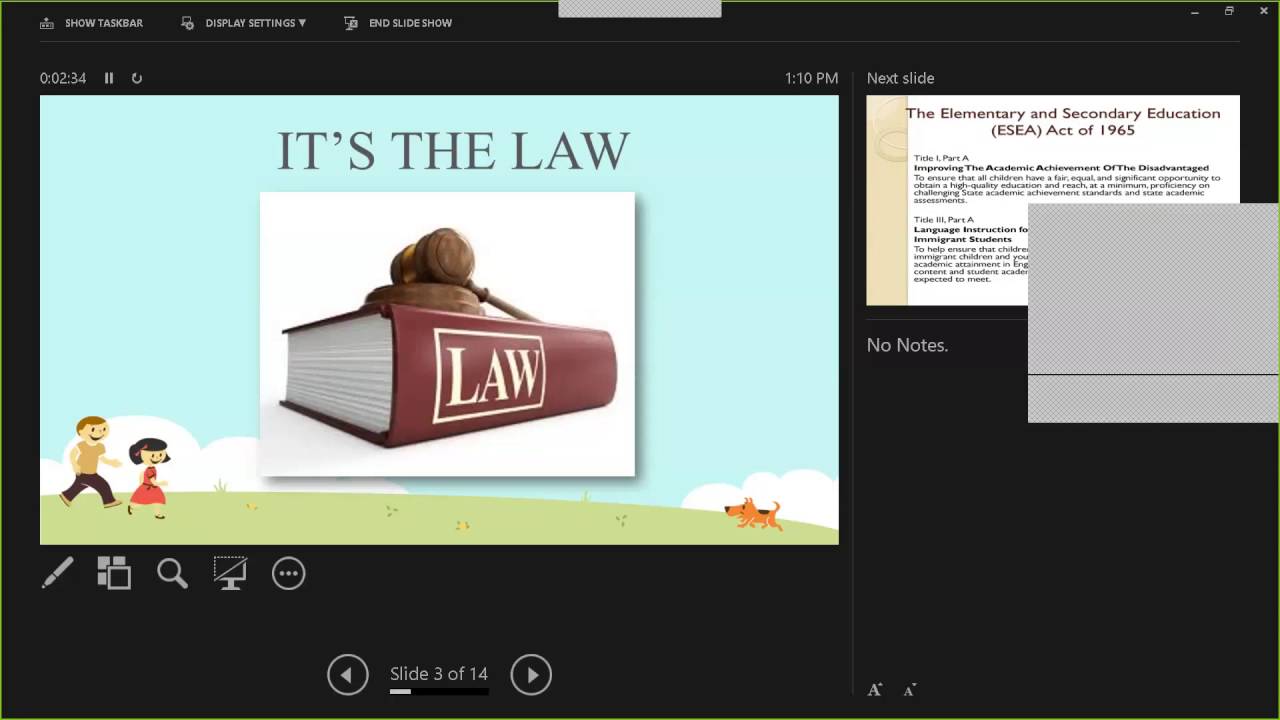Black out the slide show screen
The height and width of the screenshot is (720, 1280).
click(x=230, y=573)
